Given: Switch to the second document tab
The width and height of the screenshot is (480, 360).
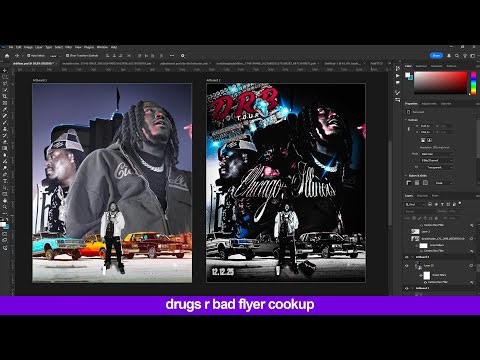Looking at the screenshot, I should point(107,63).
